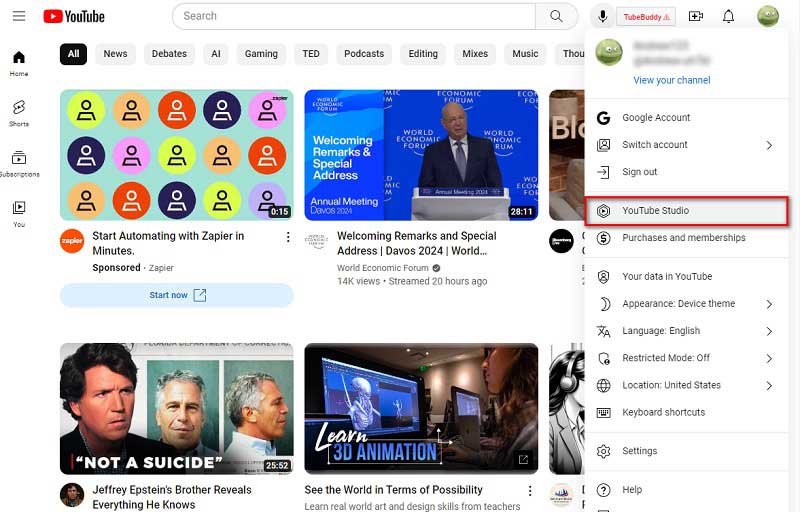Click Start now button on Zapier ad
The width and height of the screenshot is (800, 512).
pyautogui.click(x=177, y=295)
